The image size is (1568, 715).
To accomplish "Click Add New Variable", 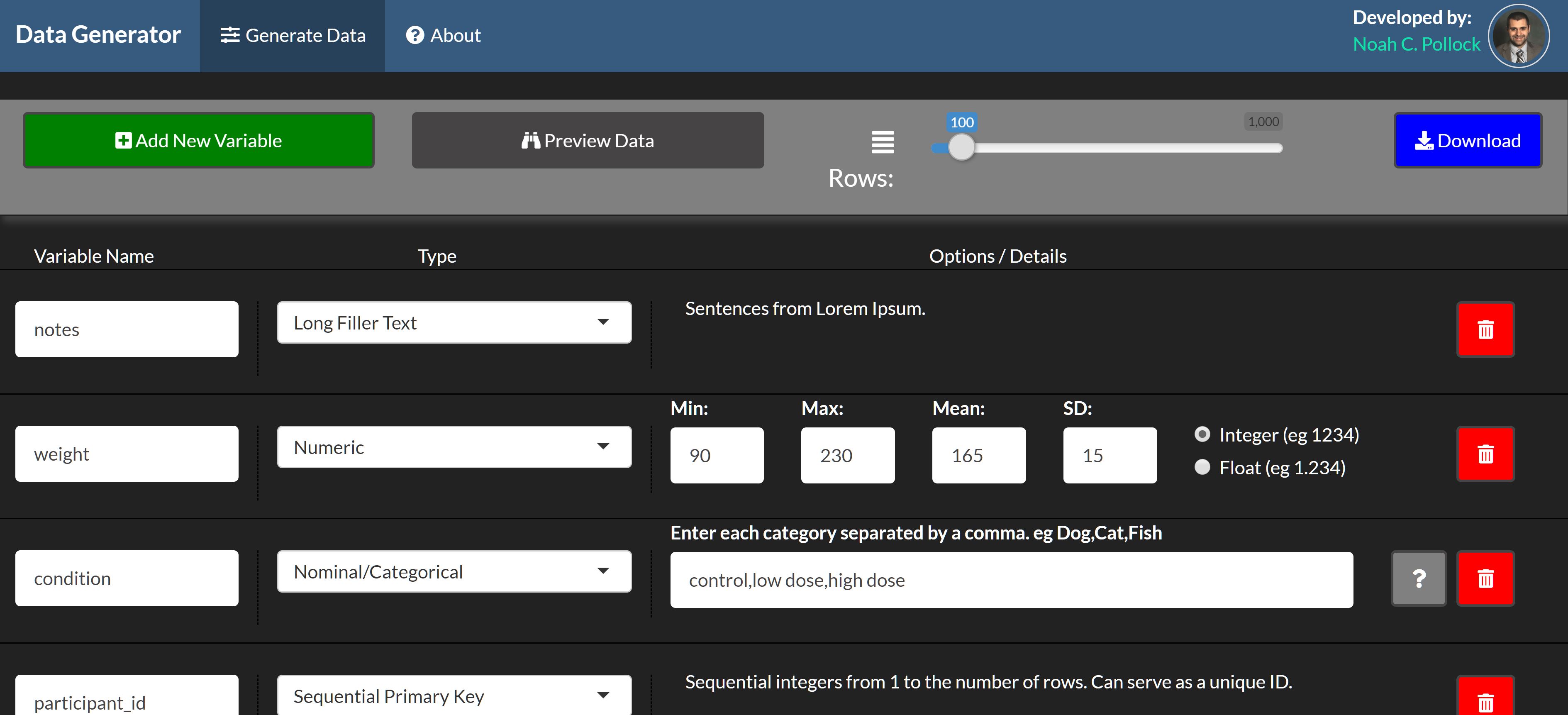I will pyautogui.click(x=198, y=140).
